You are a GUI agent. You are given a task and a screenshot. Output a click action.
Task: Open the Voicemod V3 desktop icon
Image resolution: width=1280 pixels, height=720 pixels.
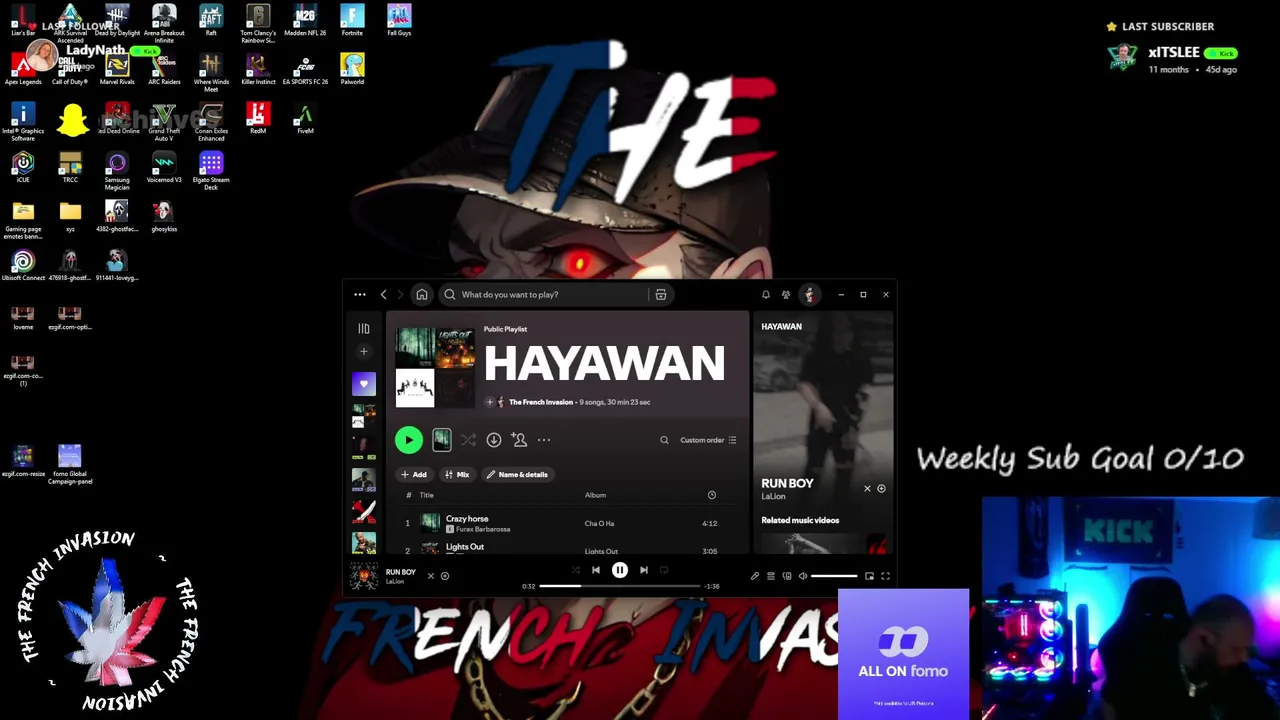click(x=164, y=168)
